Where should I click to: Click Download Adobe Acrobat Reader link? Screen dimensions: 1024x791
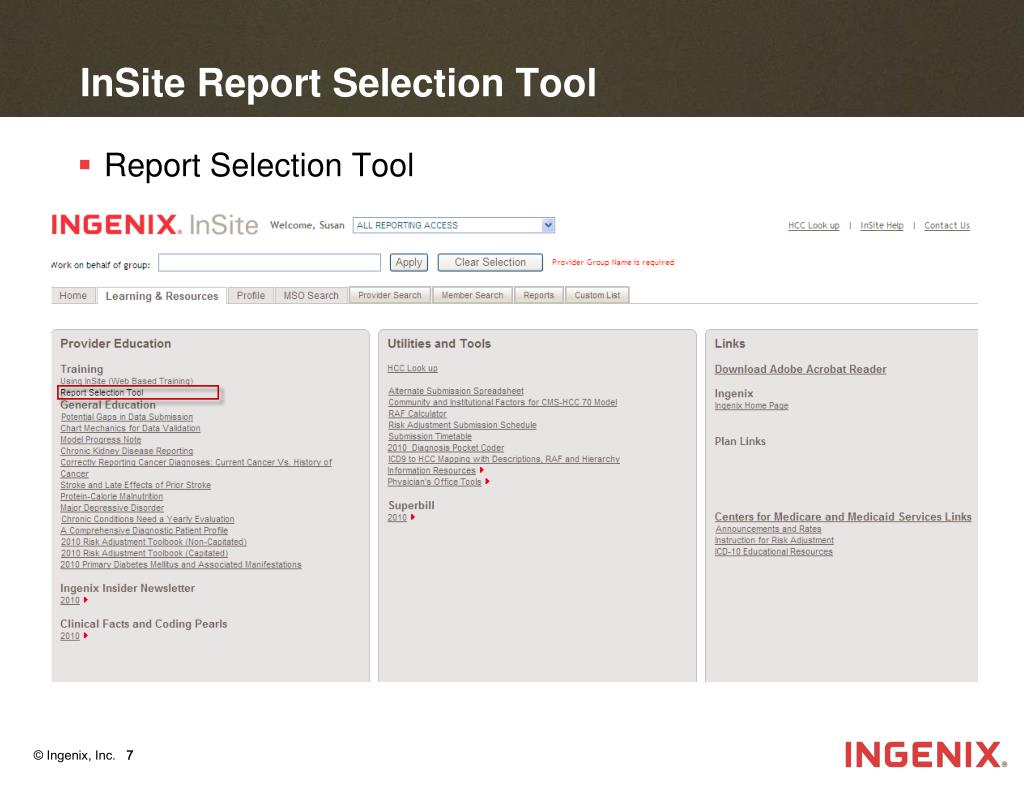tap(801, 370)
